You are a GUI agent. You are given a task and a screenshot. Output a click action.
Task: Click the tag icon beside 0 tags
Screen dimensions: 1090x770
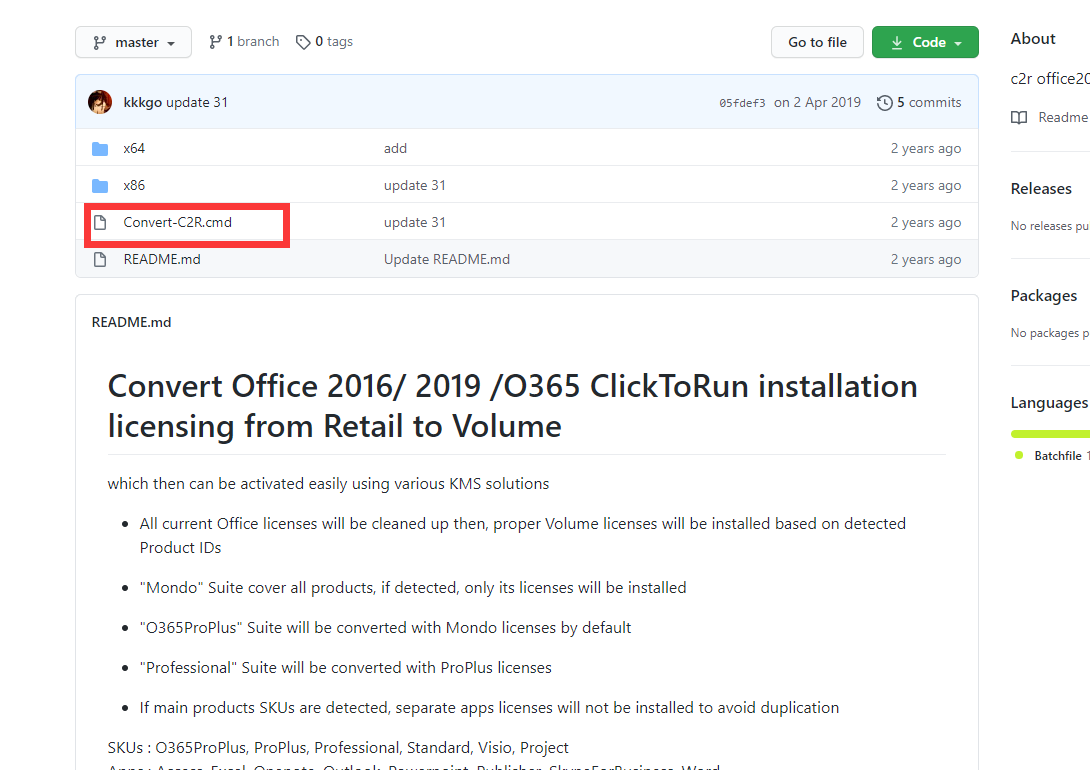(302, 42)
